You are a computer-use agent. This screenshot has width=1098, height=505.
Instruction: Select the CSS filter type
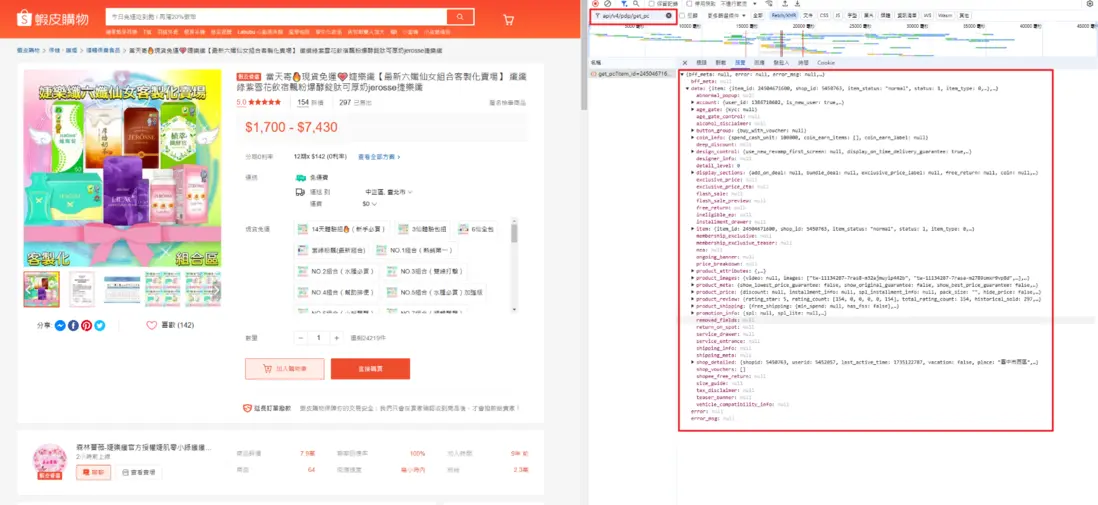click(x=824, y=15)
